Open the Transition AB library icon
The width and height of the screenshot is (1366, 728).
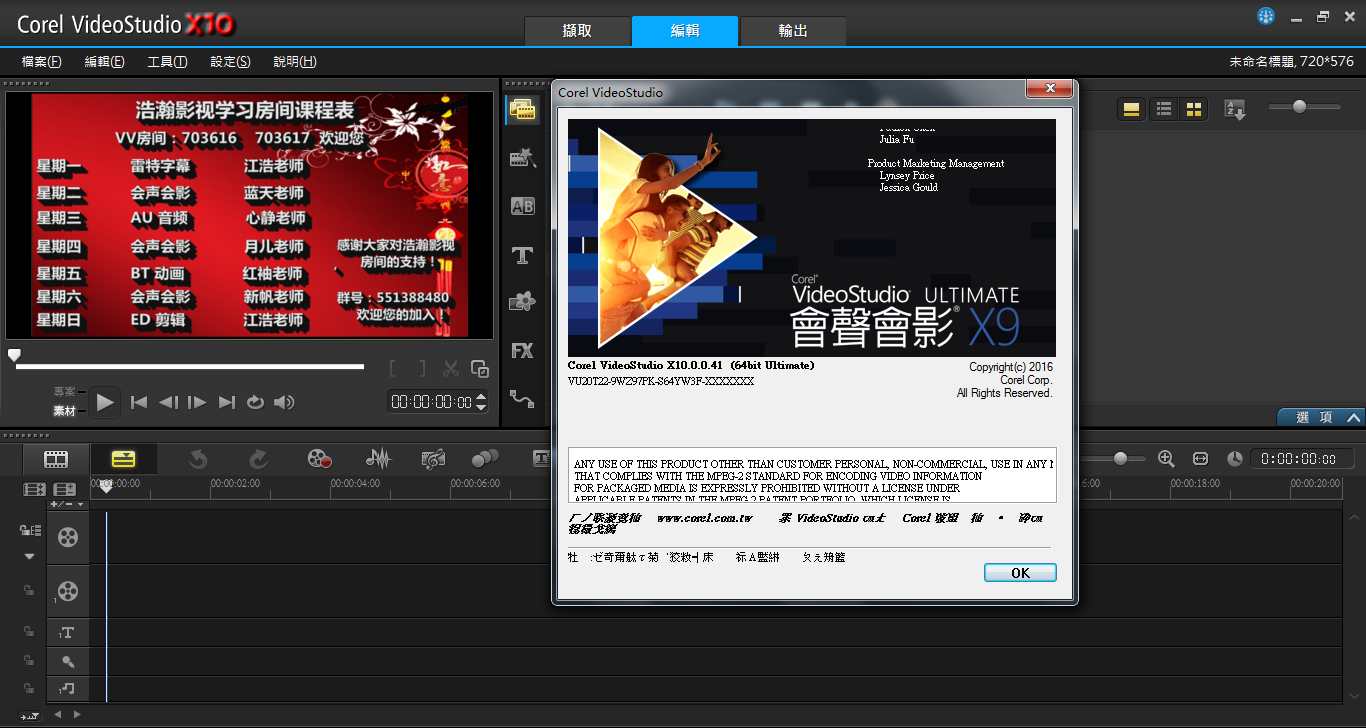click(522, 206)
